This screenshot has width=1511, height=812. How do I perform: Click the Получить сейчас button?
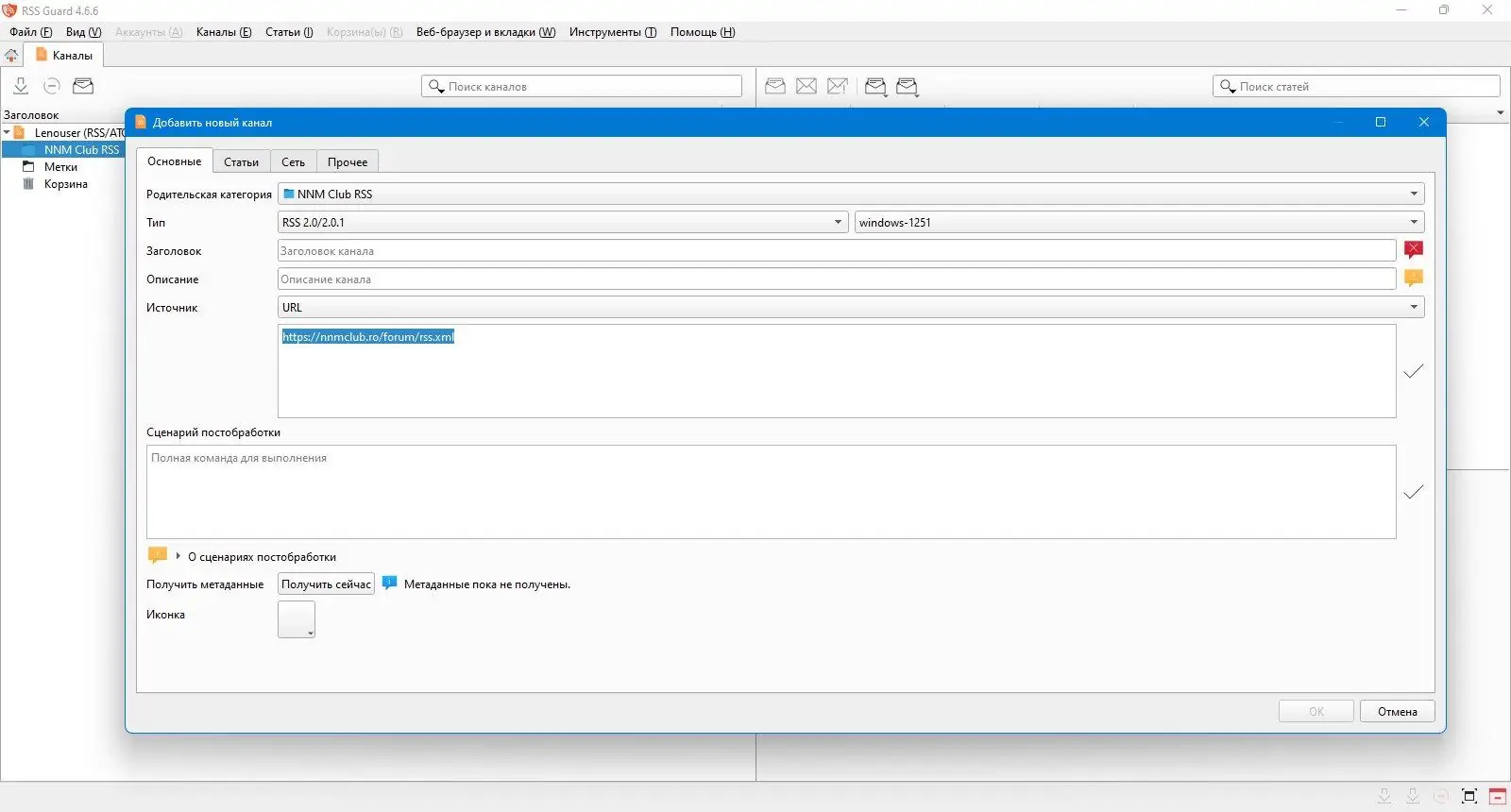[x=326, y=584]
